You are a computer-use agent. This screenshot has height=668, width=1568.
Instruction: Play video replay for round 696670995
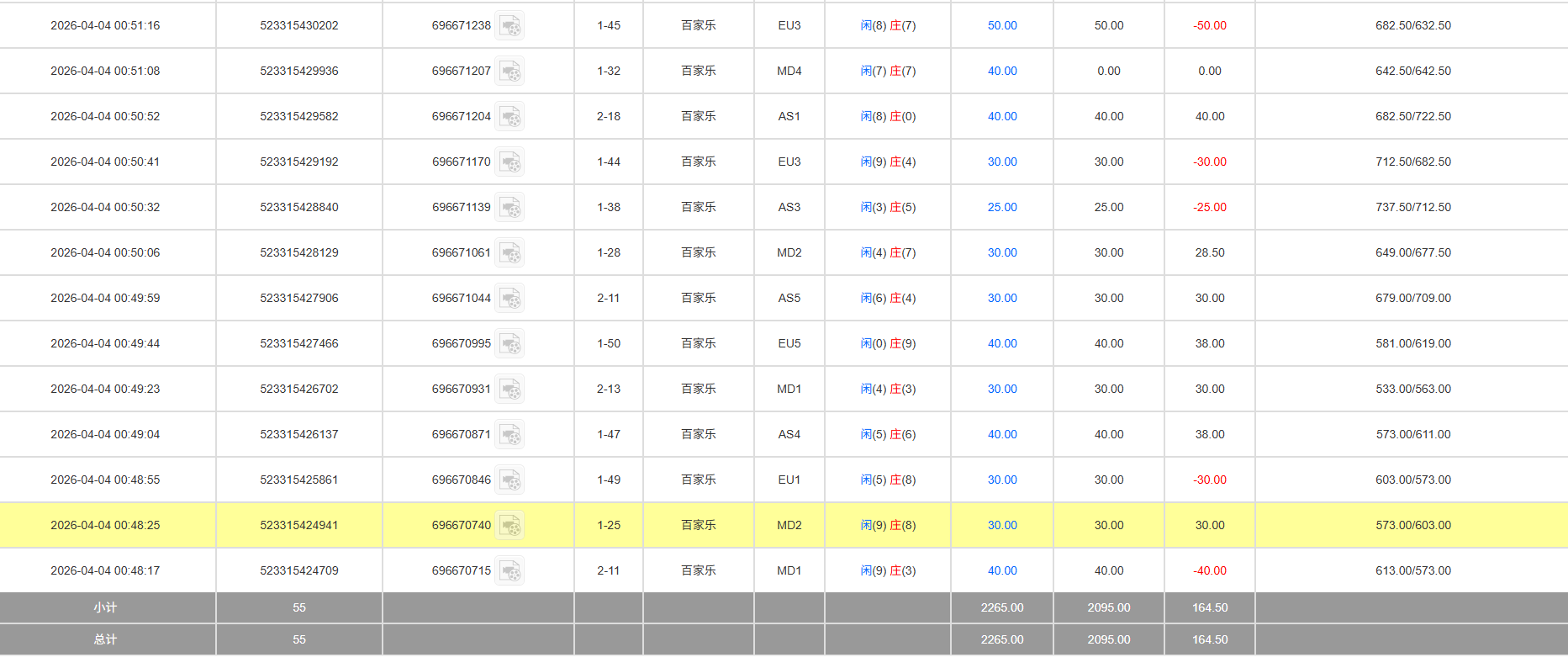tap(509, 344)
